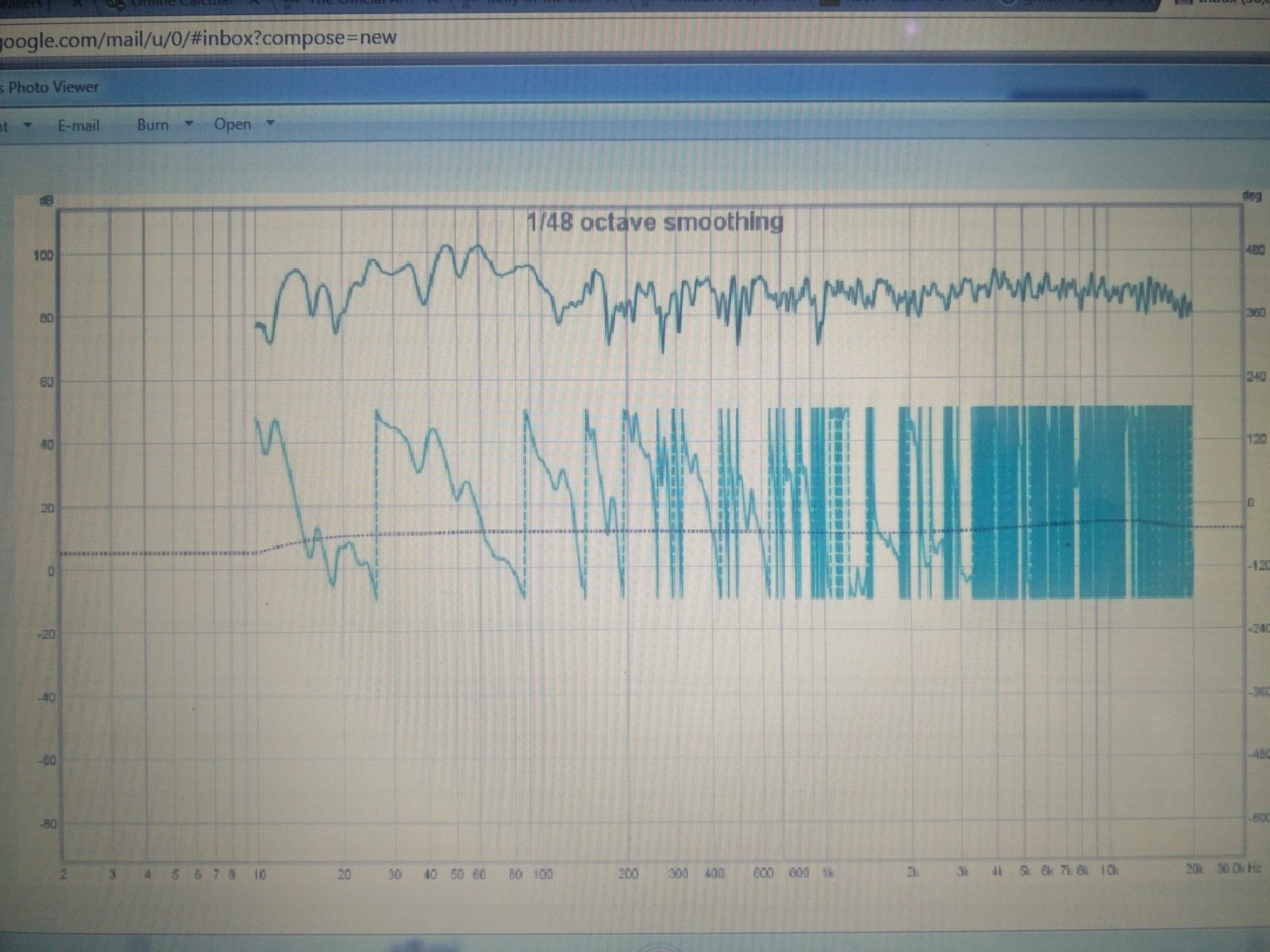Click the E-mail toolbar button
Screen dimensions: 1270x952
coord(79,125)
